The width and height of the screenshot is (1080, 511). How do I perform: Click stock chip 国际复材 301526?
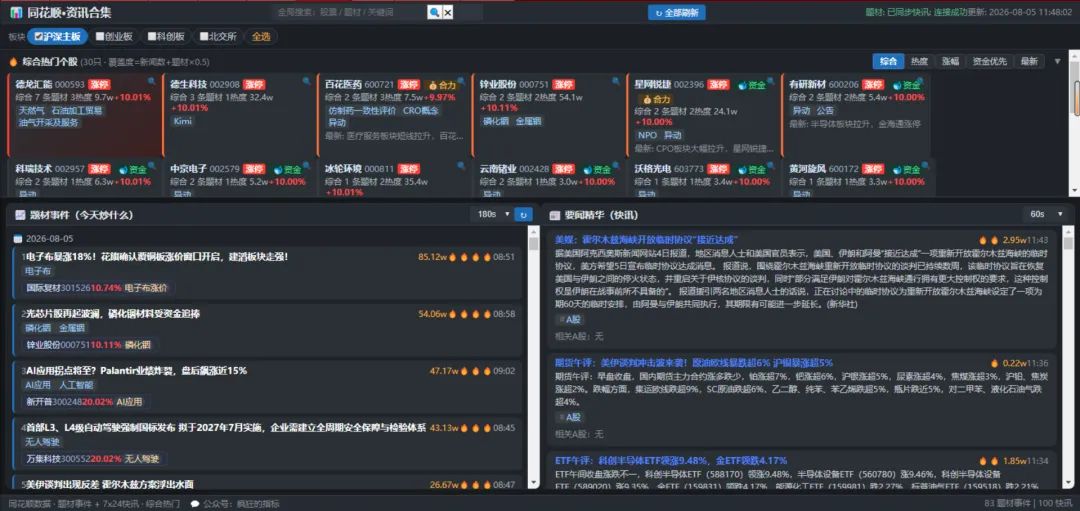(98, 288)
